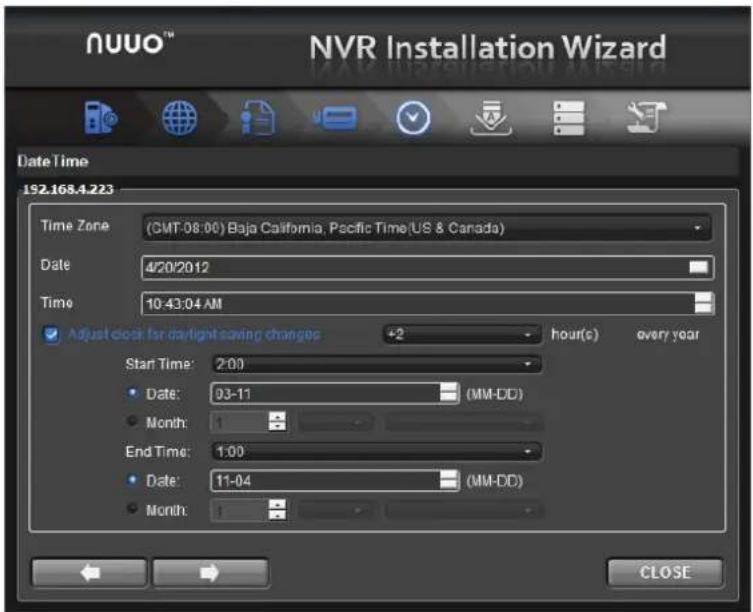
Task: Select the clock Date Time step icon
Action: pos(413,118)
